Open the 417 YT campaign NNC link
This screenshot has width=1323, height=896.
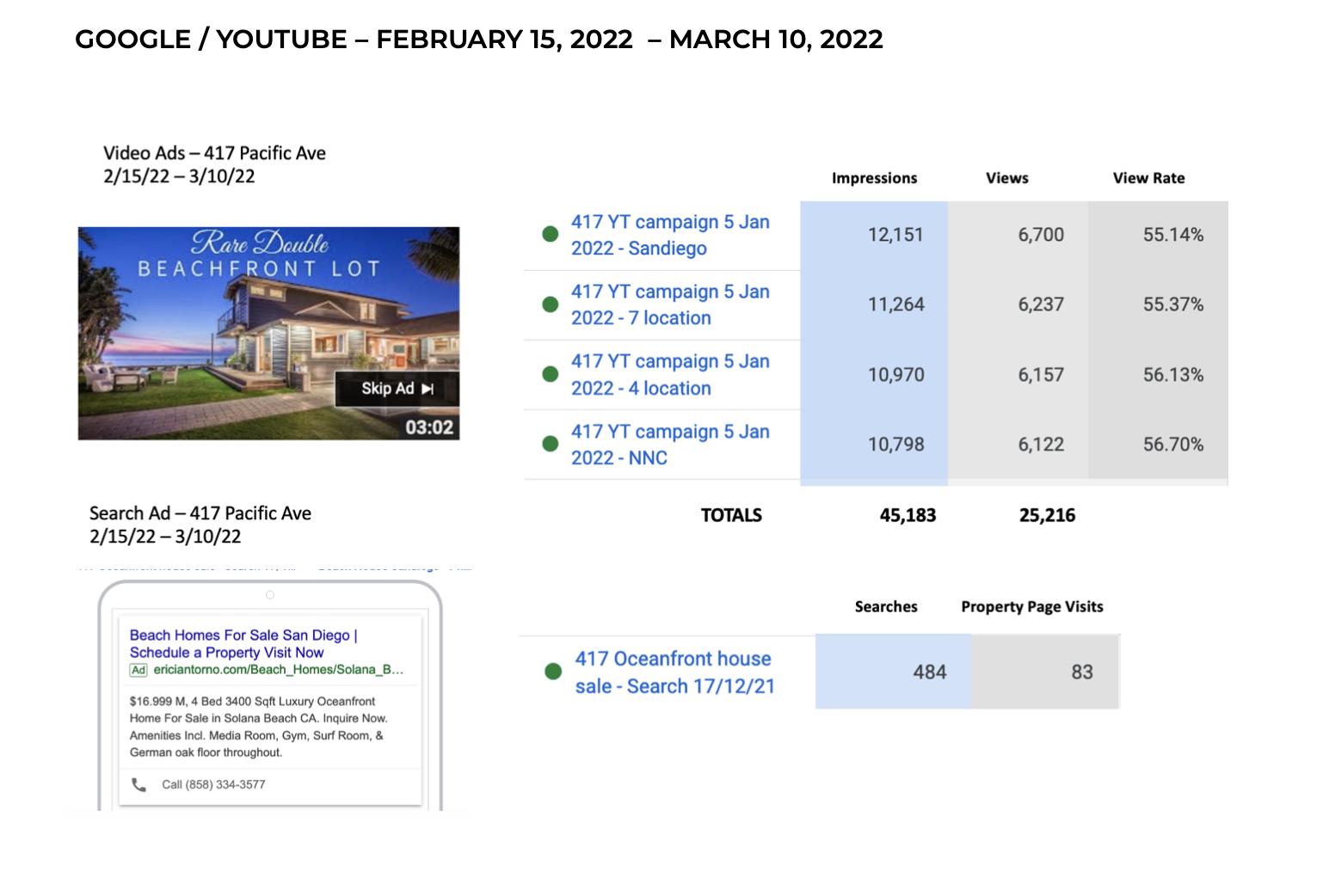(669, 445)
